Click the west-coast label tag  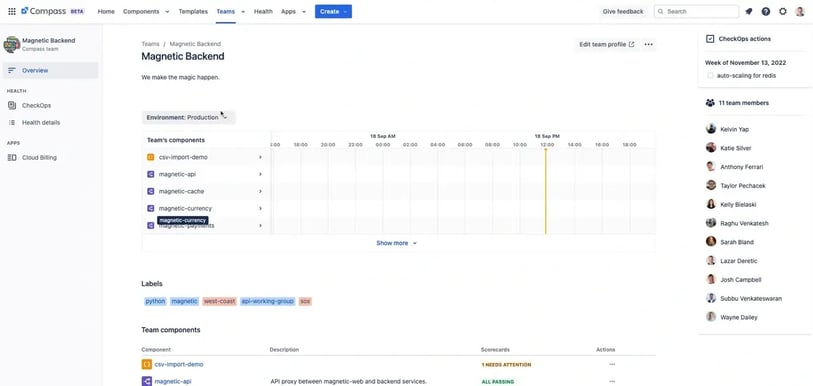pos(219,301)
